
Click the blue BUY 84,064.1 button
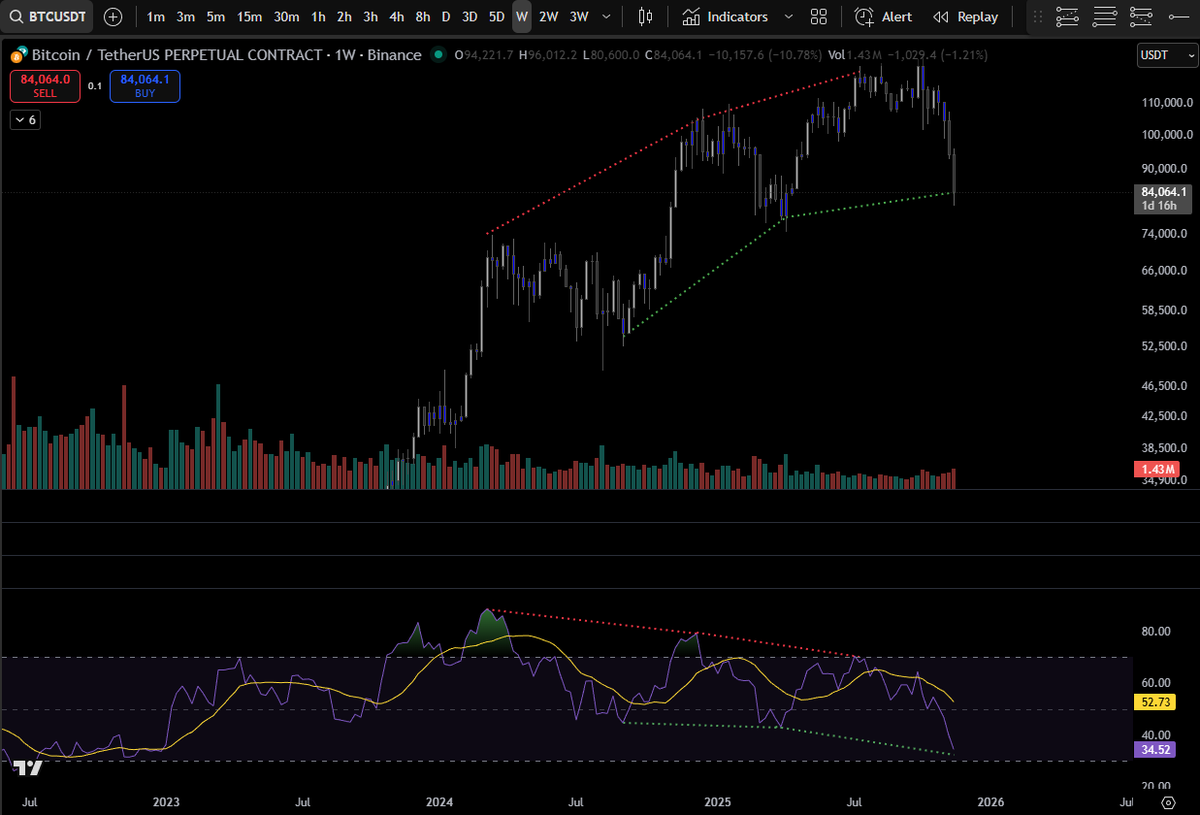pos(145,86)
